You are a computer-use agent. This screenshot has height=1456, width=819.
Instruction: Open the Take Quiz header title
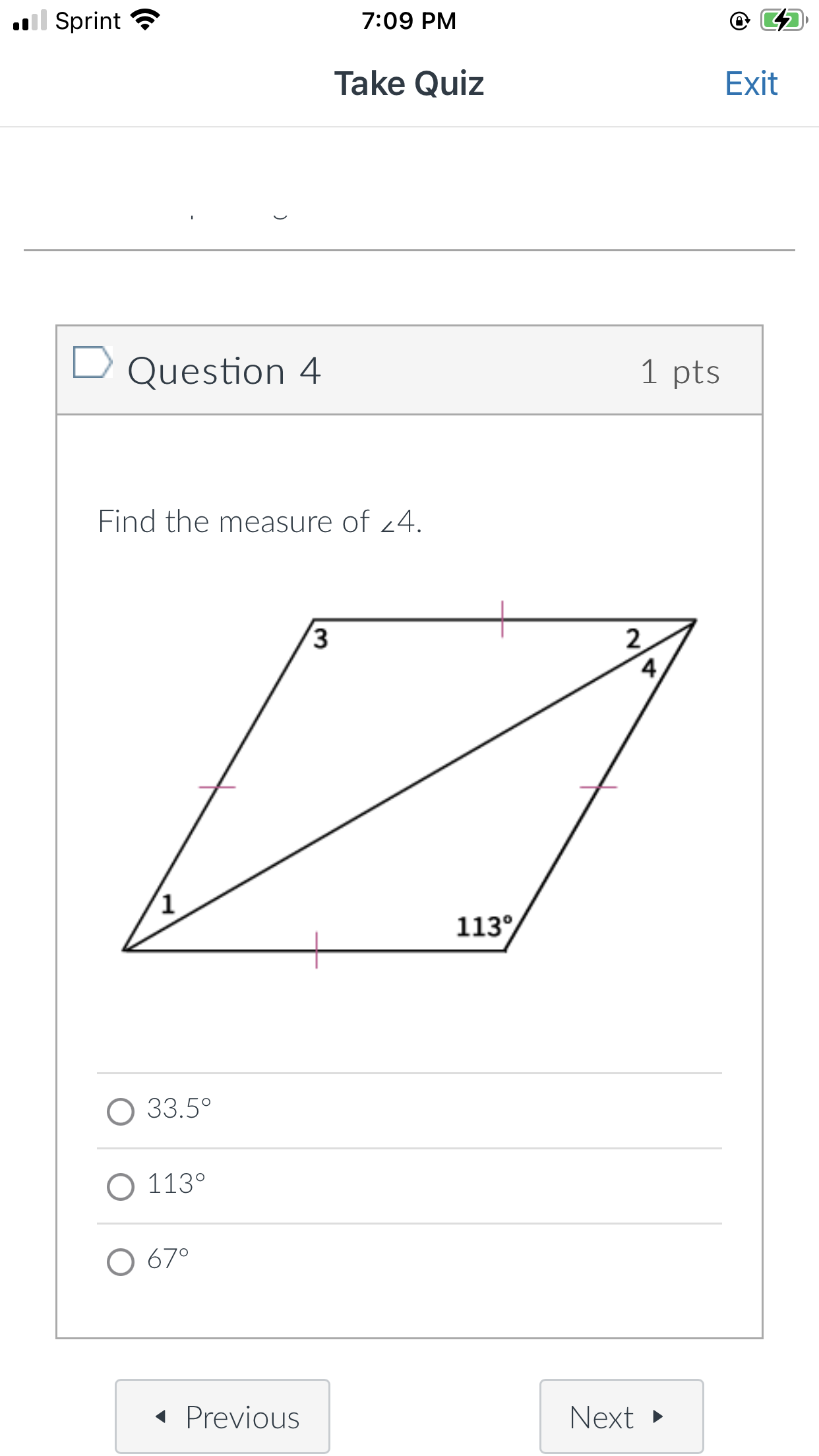(x=409, y=82)
